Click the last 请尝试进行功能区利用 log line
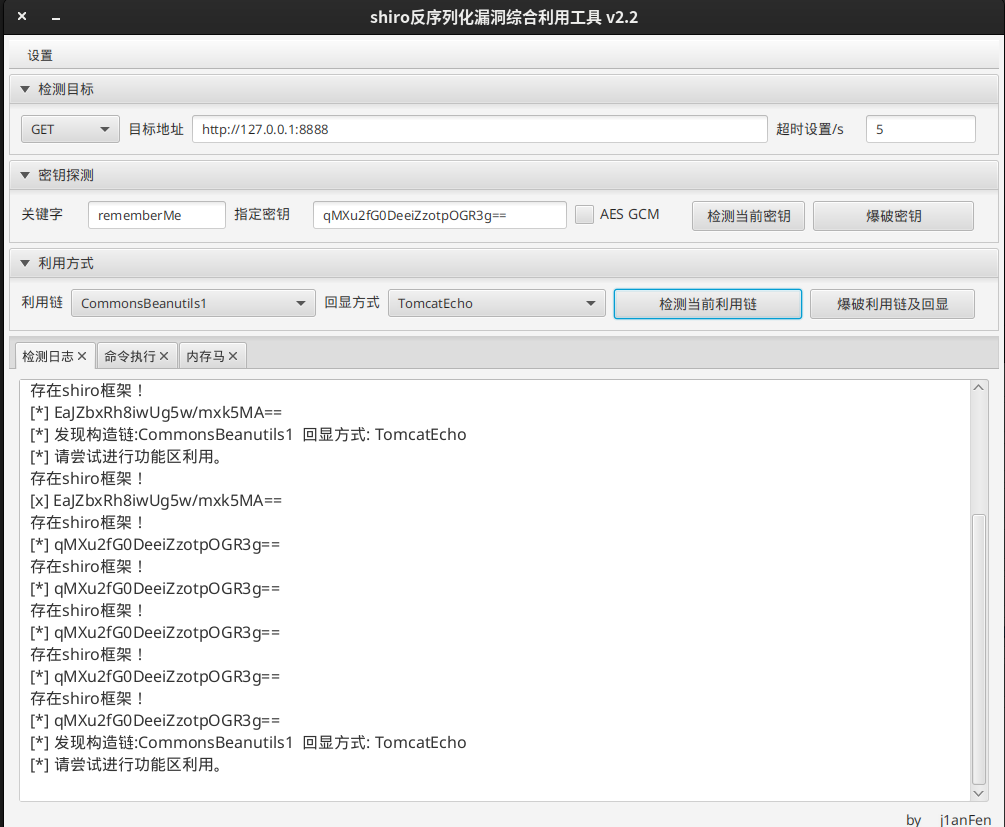The height and width of the screenshot is (827, 1005). 126,764
